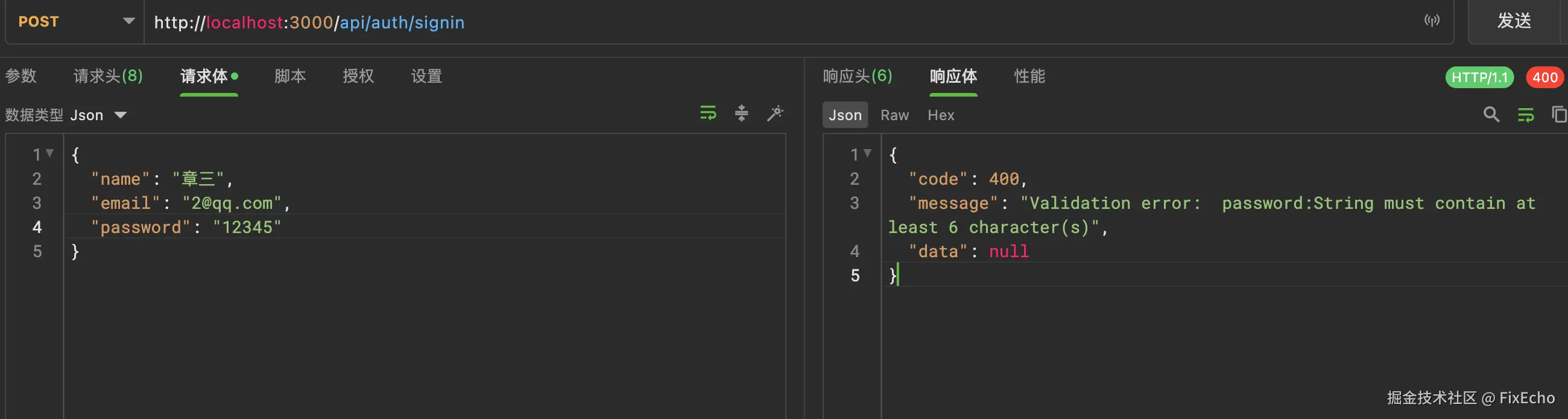Click the magic wand format icon
Screen dimensions: 1568x419
click(775, 114)
